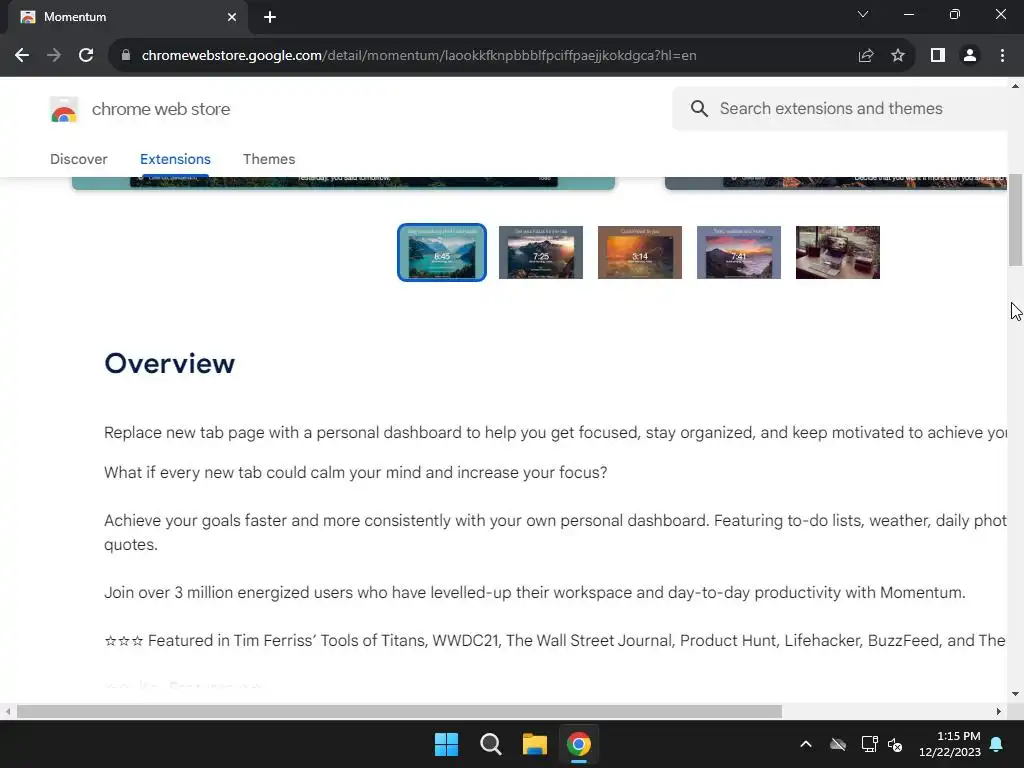Screen dimensions: 1024x768
Task: Select the Momentum browser tab
Action: click(x=127, y=17)
